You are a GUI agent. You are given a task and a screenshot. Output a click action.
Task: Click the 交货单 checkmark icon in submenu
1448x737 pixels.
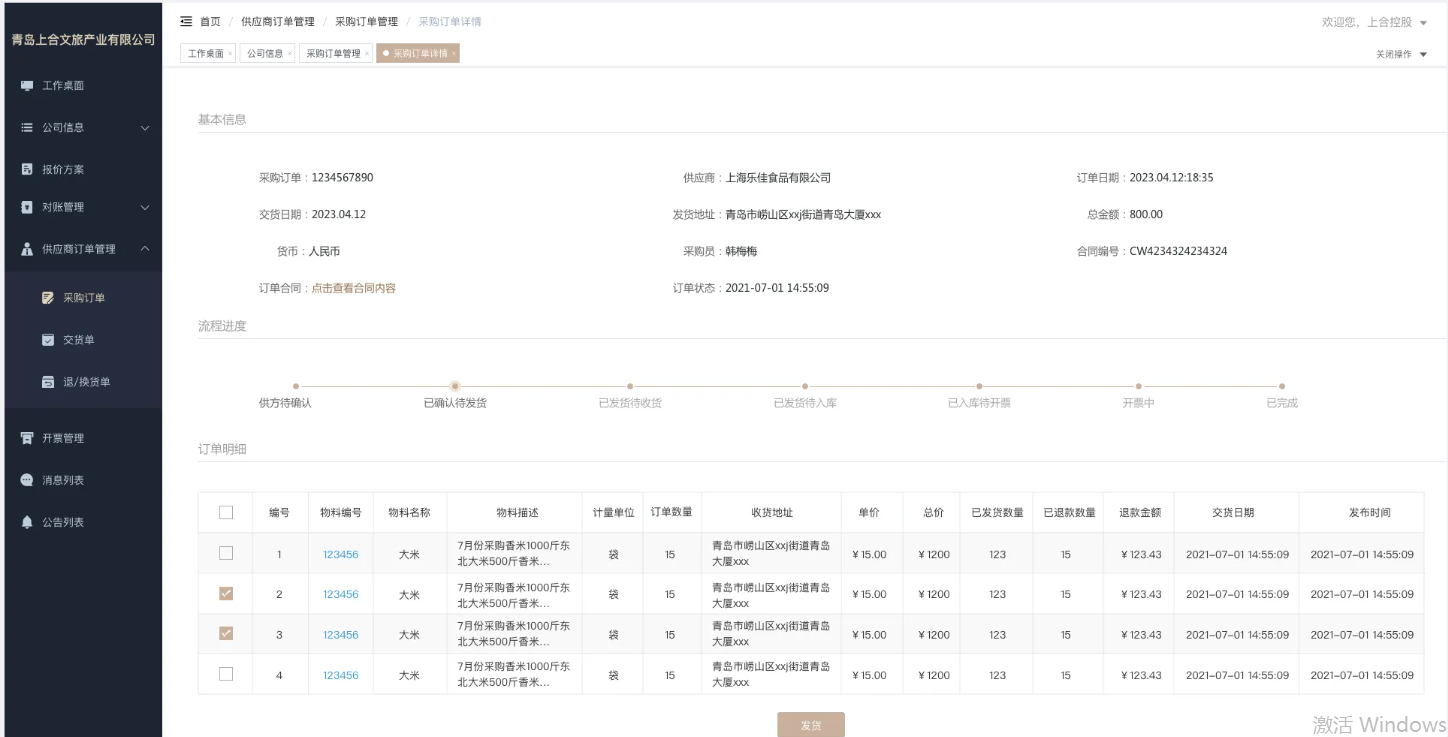pyautogui.click(x=48, y=340)
